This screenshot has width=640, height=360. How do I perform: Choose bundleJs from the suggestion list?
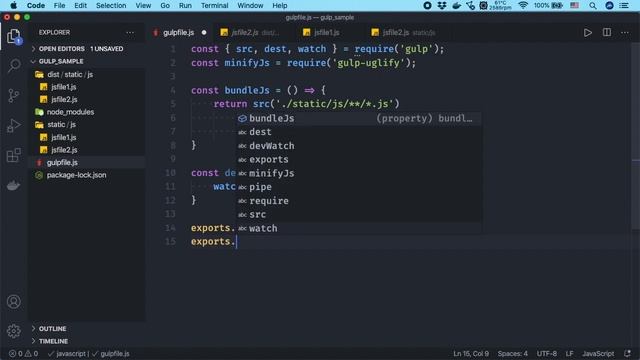[x=359, y=118]
